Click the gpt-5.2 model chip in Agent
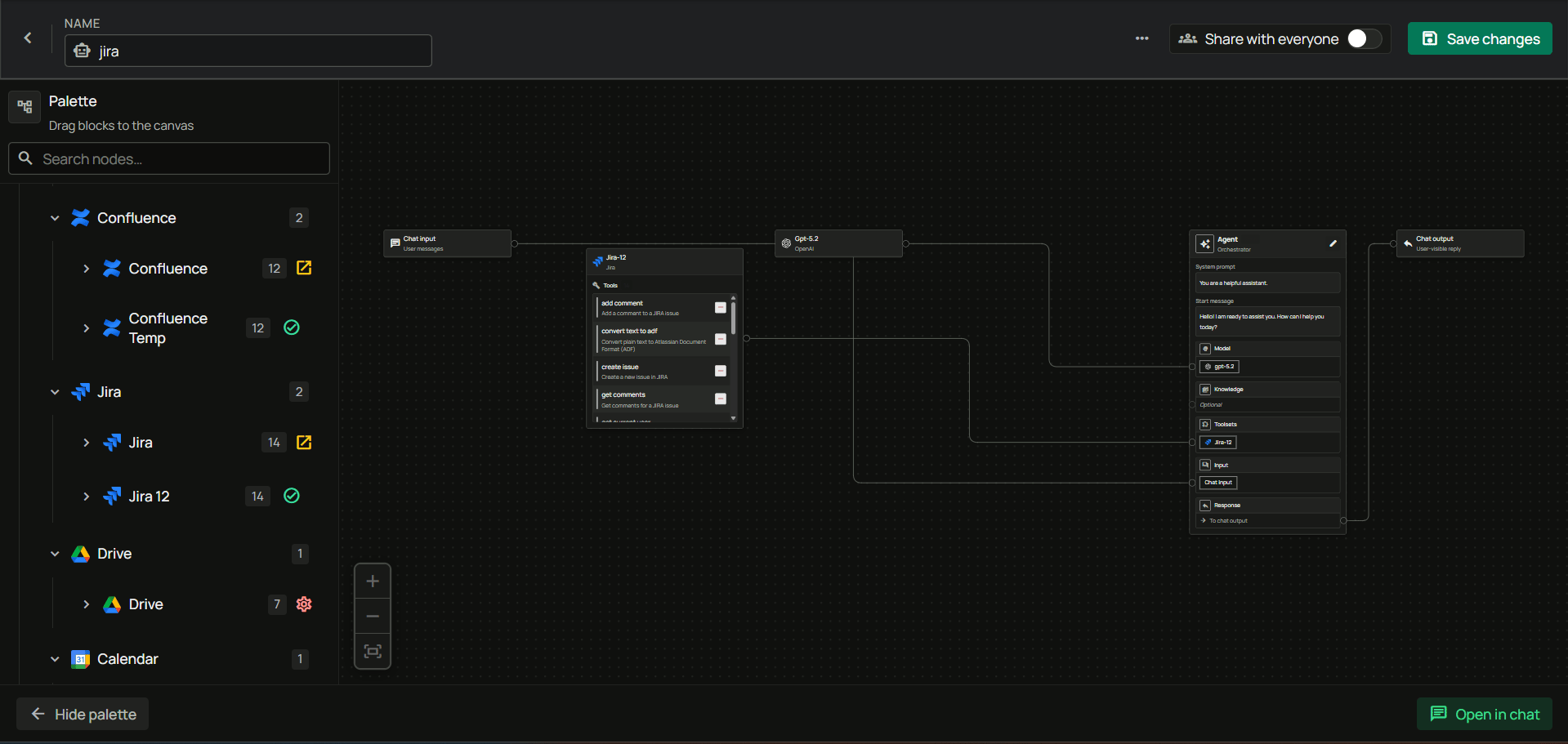This screenshot has height=744, width=1568. click(x=1219, y=367)
